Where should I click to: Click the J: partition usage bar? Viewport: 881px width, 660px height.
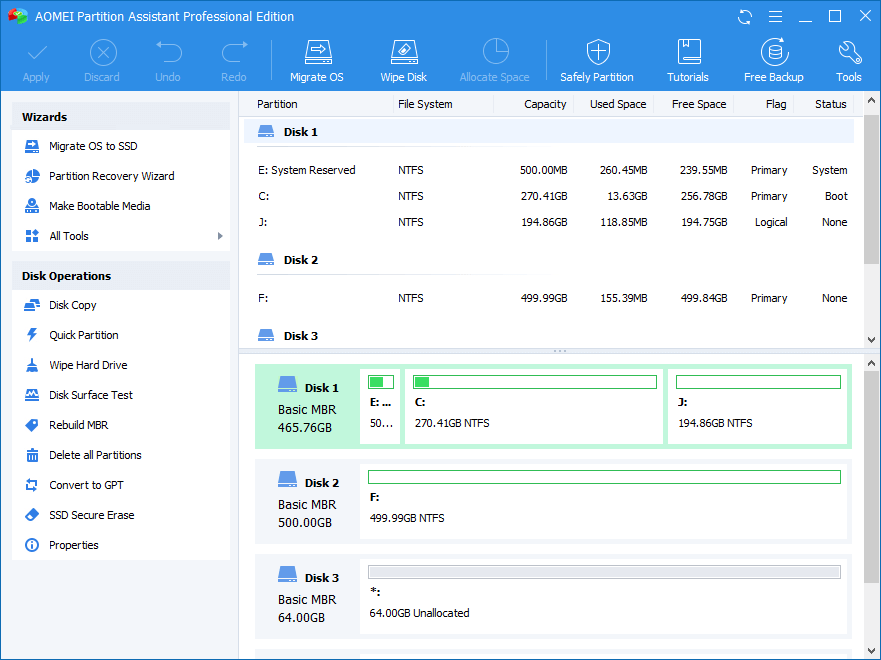[759, 382]
